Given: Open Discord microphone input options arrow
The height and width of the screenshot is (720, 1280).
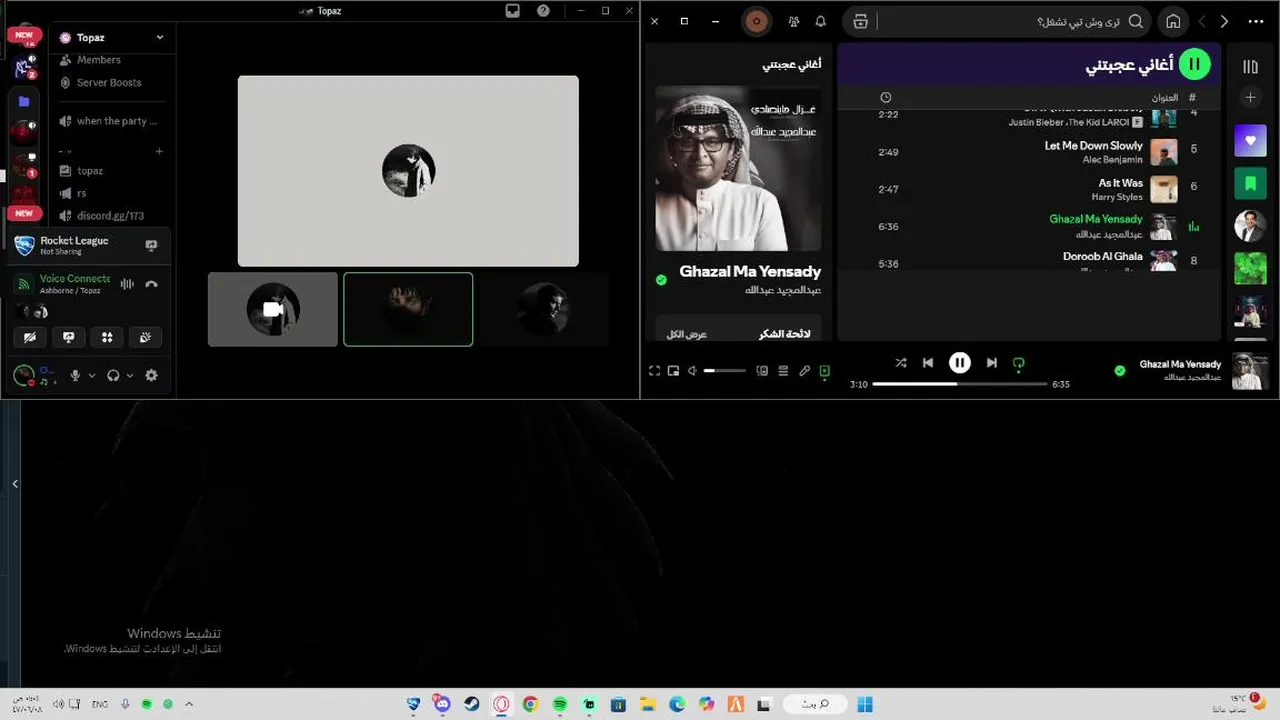Looking at the screenshot, I should (x=92, y=376).
